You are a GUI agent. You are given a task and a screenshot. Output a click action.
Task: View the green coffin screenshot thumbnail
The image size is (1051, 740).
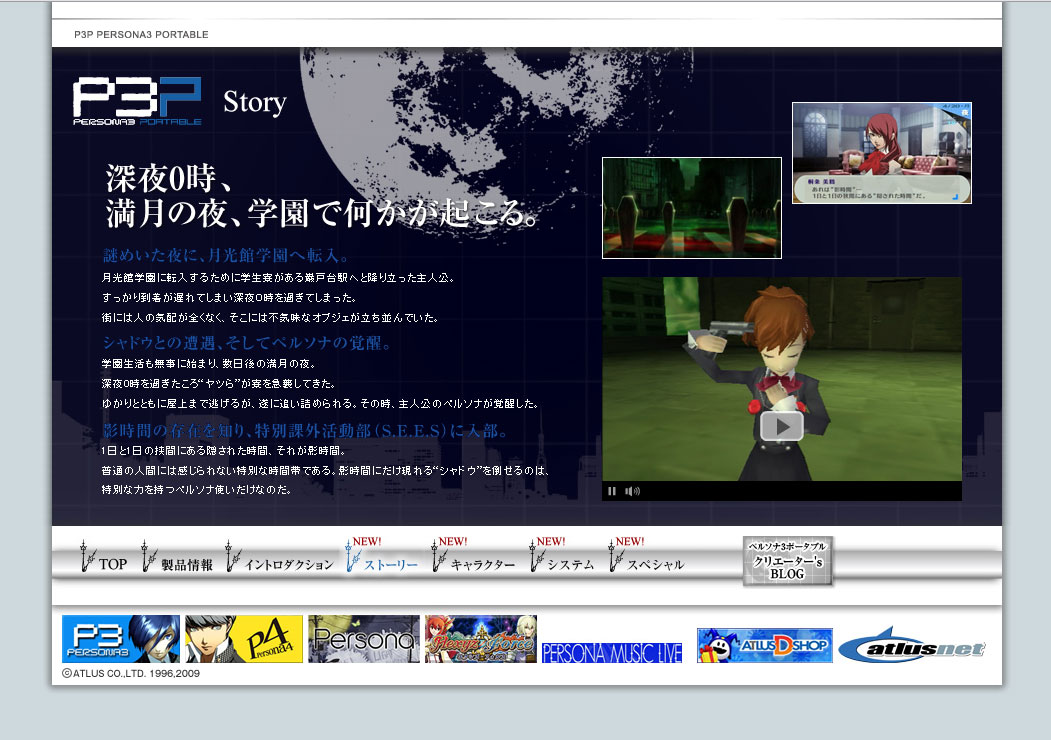(x=692, y=208)
